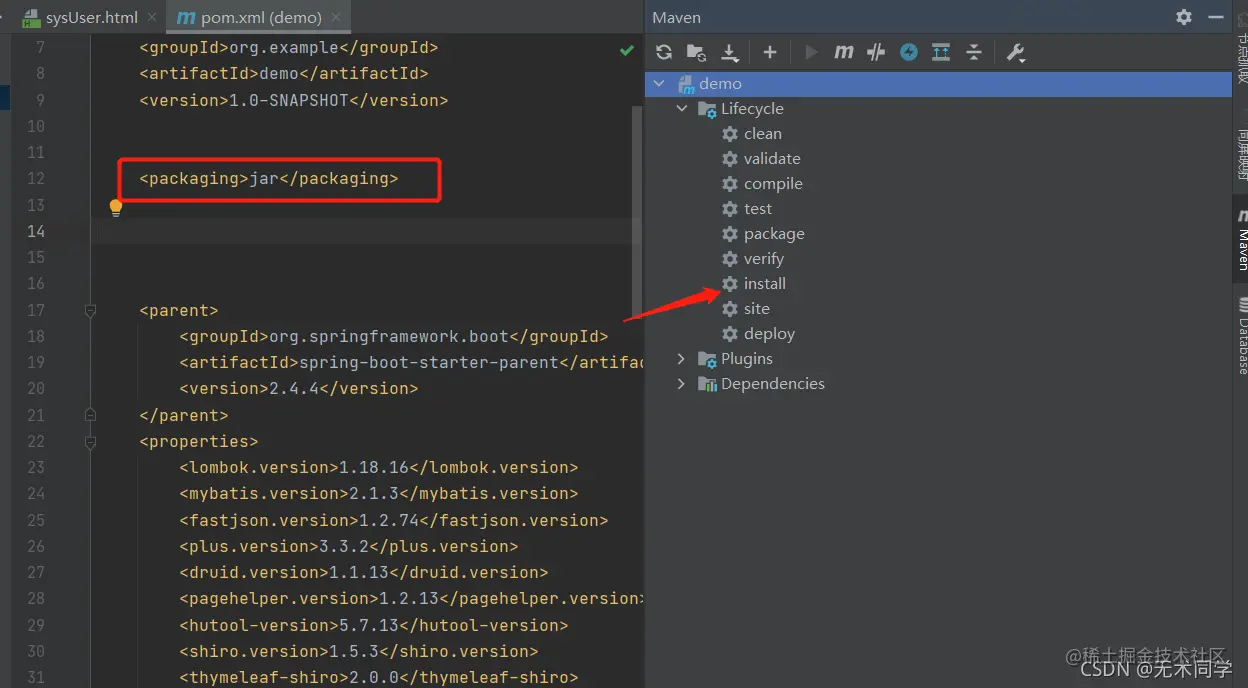Image resolution: width=1248 pixels, height=688 pixels.
Task: Open Maven side tool window tab
Action: pos(1241,240)
